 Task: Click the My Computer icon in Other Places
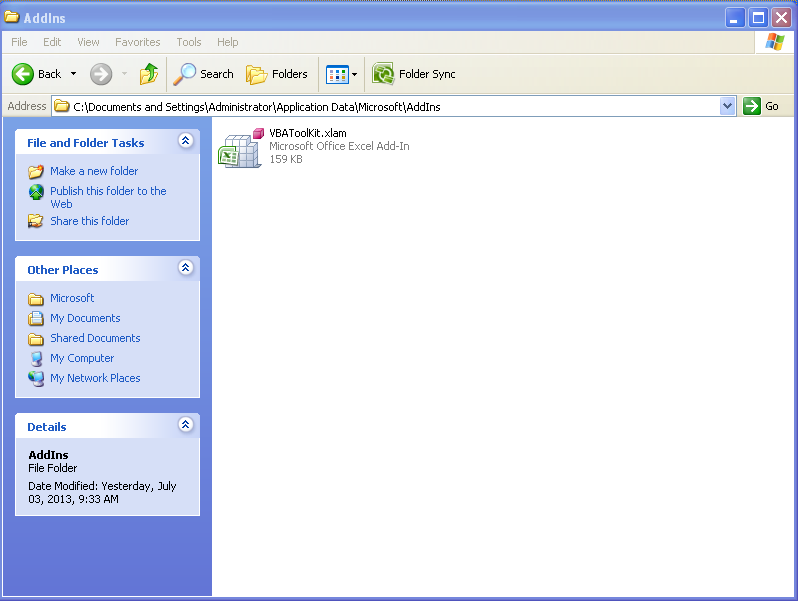[x=37, y=359]
